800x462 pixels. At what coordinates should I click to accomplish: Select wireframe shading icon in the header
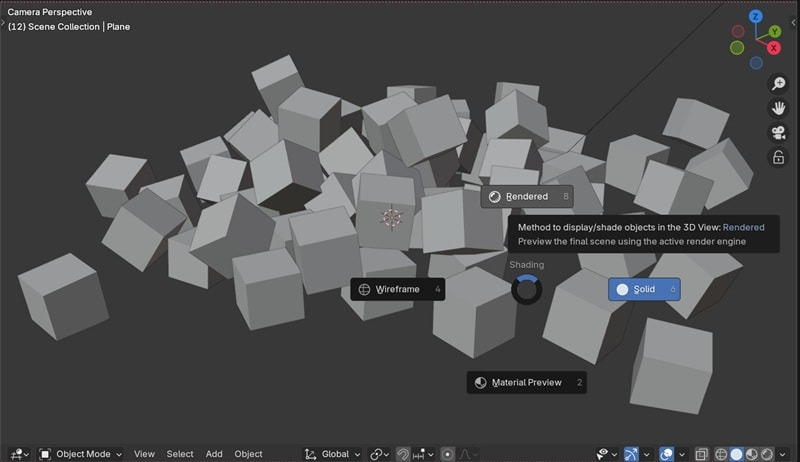(x=721, y=454)
